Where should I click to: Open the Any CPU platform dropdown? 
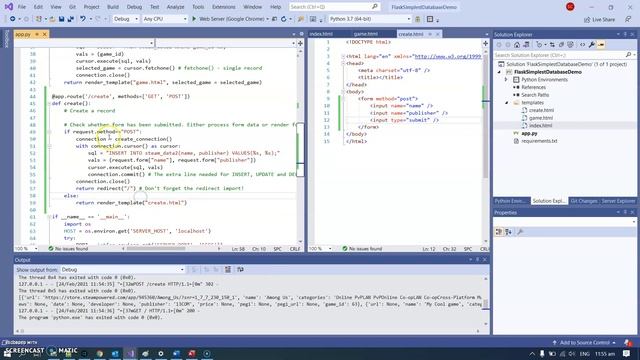[164, 19]
